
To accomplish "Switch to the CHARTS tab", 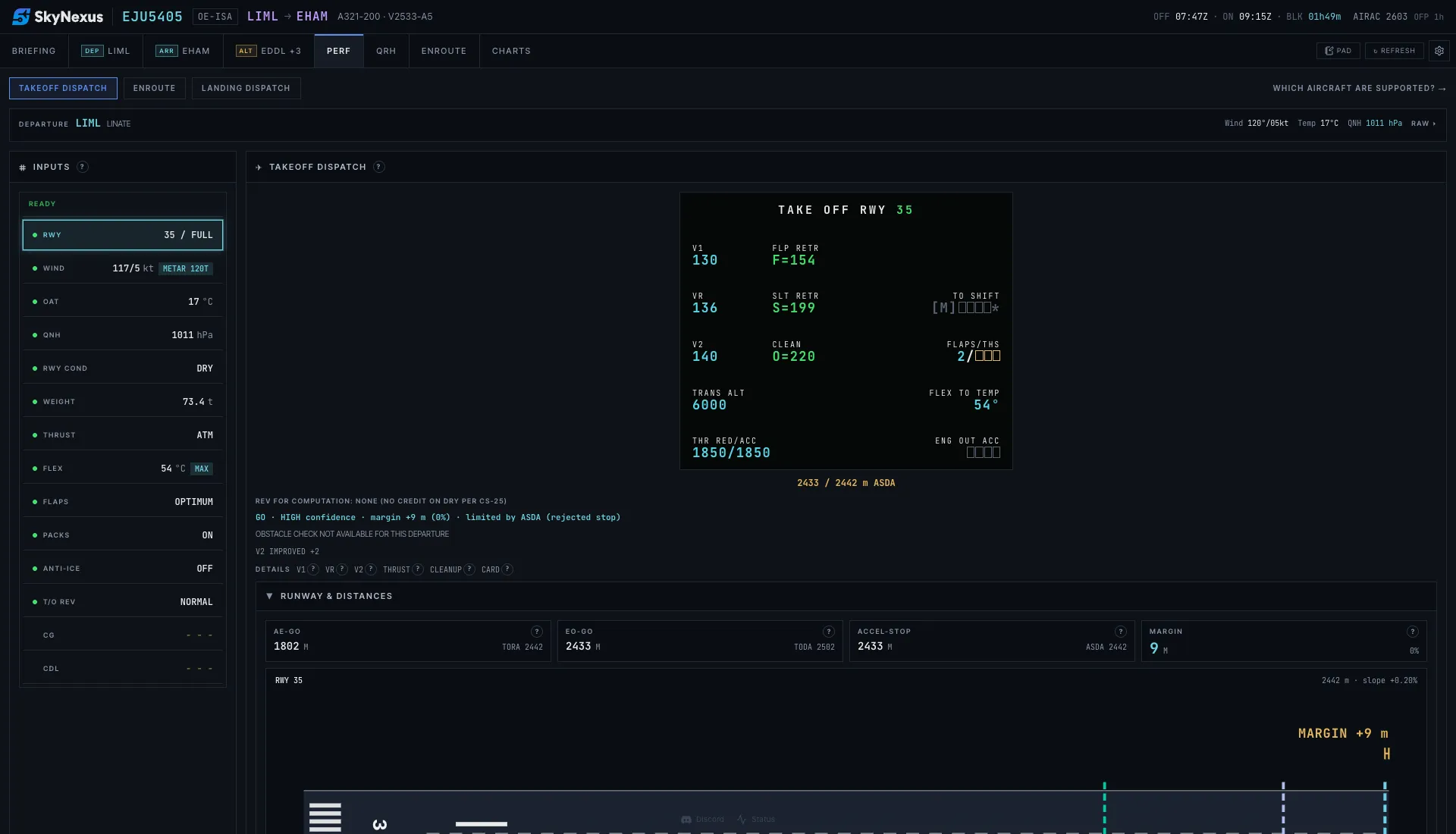I will click(511, 51).
